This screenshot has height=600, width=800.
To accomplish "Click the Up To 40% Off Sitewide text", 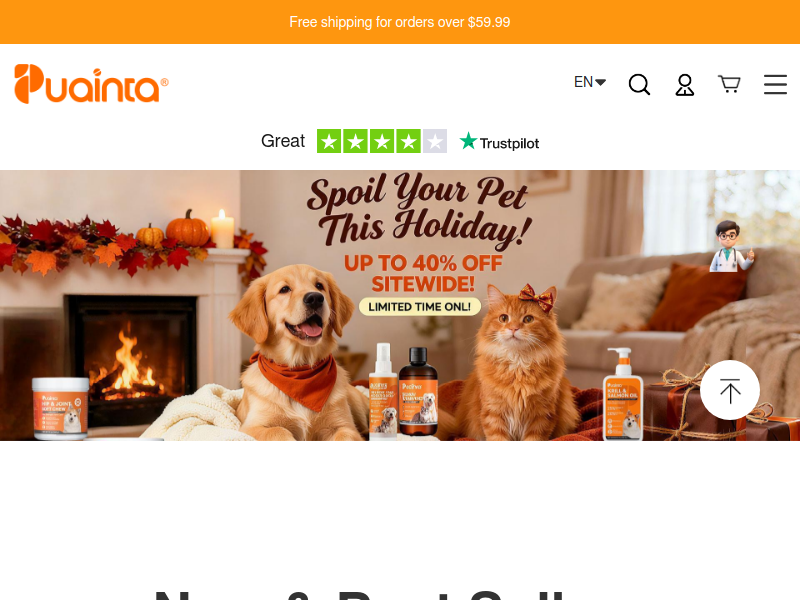I will pos(423,273).
